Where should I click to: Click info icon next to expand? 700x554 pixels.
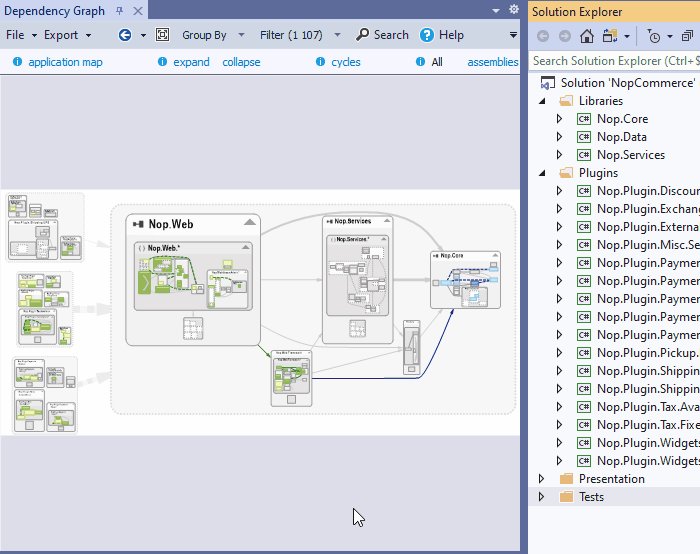pos(162,62)
